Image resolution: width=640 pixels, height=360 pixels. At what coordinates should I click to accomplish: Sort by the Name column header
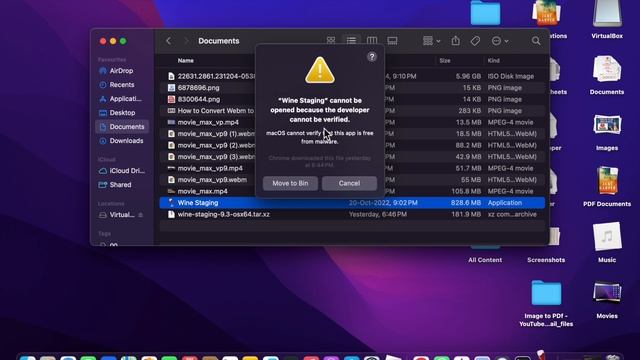click(185, 60)
